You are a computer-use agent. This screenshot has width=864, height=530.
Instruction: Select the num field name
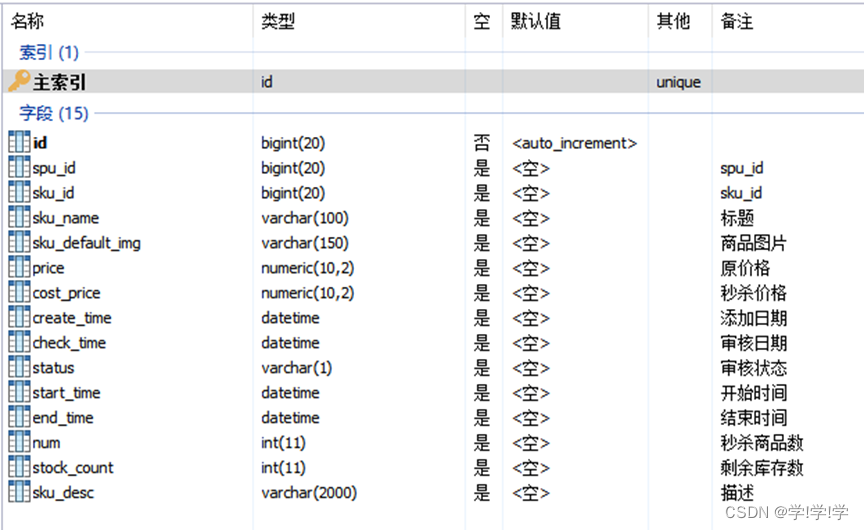[46, 443]
